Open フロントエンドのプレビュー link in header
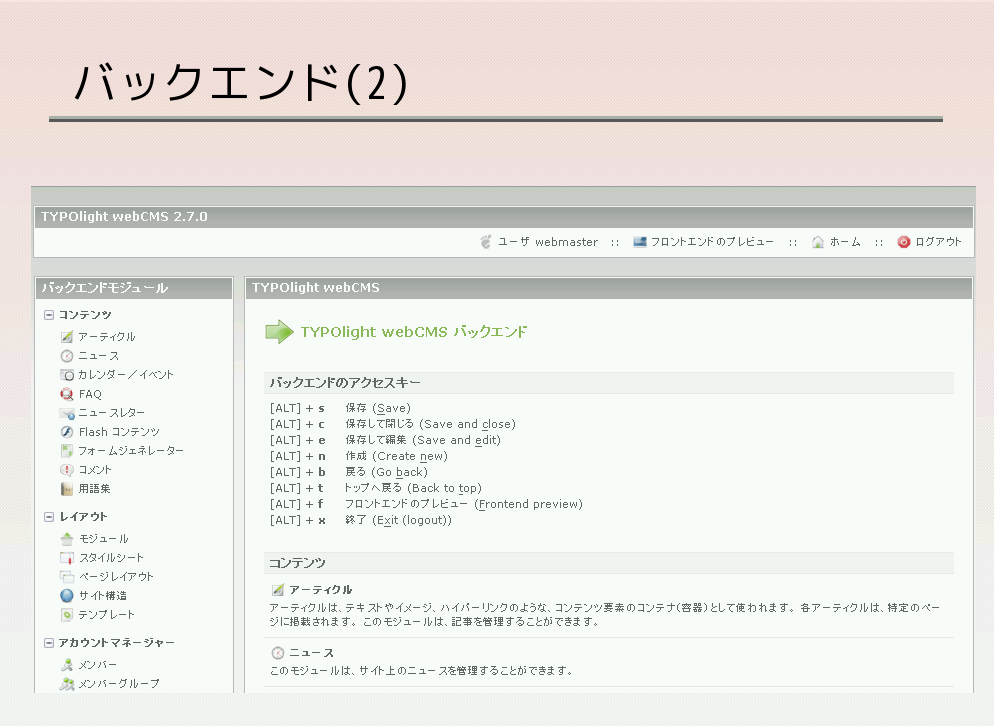Screen dimensions: 994x726 pos(712,242)
